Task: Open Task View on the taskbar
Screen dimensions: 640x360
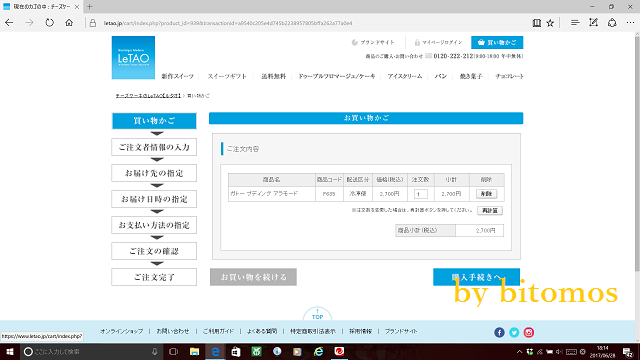Action: pos(173,351)
